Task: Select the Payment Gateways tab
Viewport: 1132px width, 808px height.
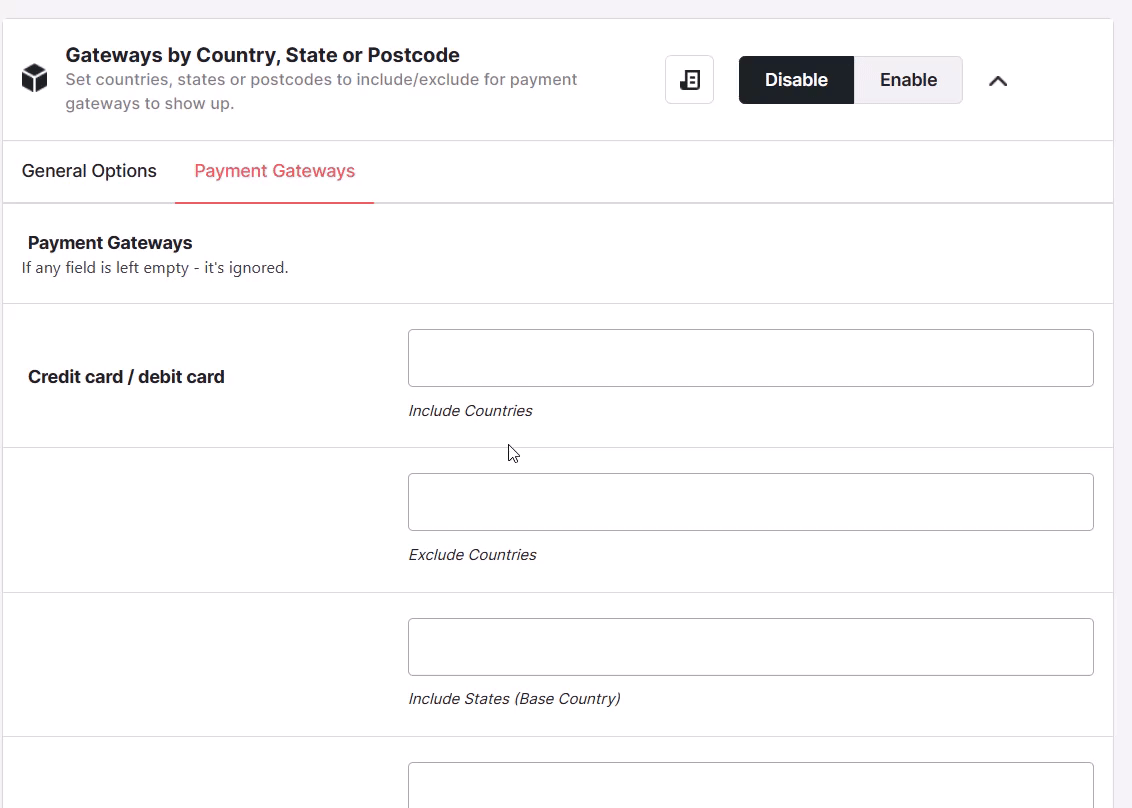Action: [x=274, y=171]
